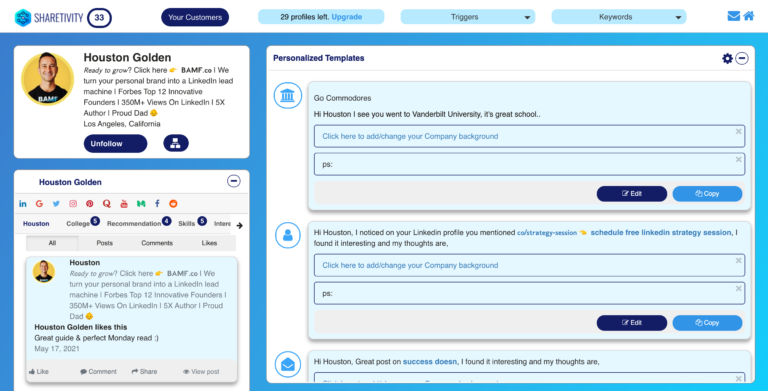Share Houston's post
The height and width of the screenshot is (391, 768).
144,371
